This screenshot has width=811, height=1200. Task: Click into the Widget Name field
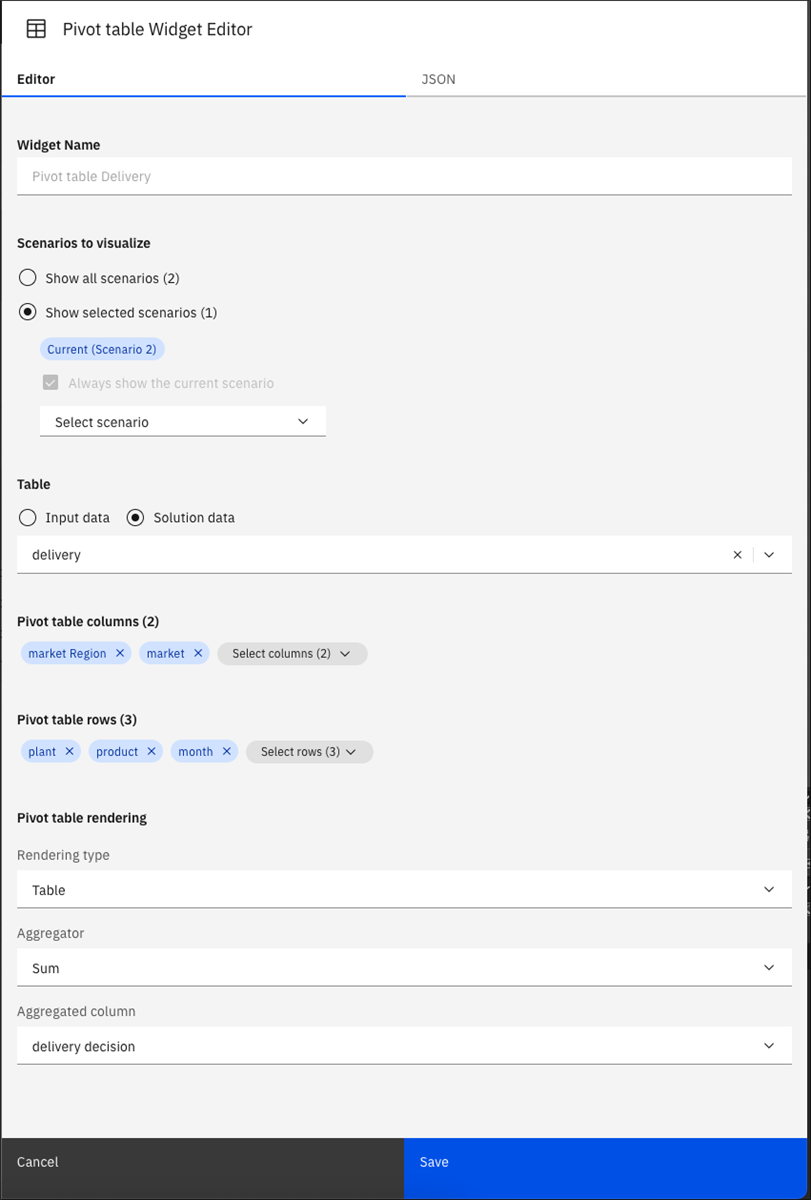click(x=404, y=176)
